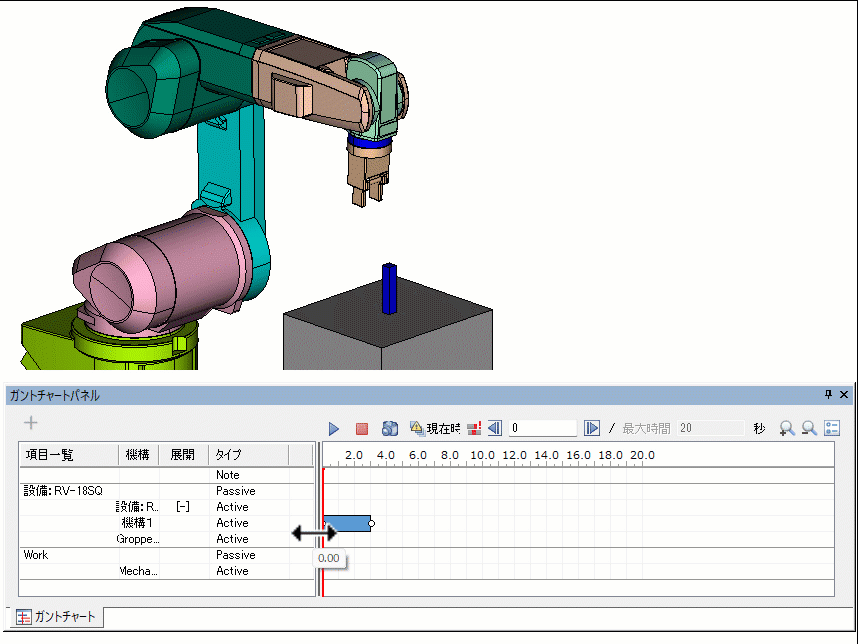Close the ガントチャートパネル panel
The width and height of the screenshot is (858, 644).
click(844, 395)
